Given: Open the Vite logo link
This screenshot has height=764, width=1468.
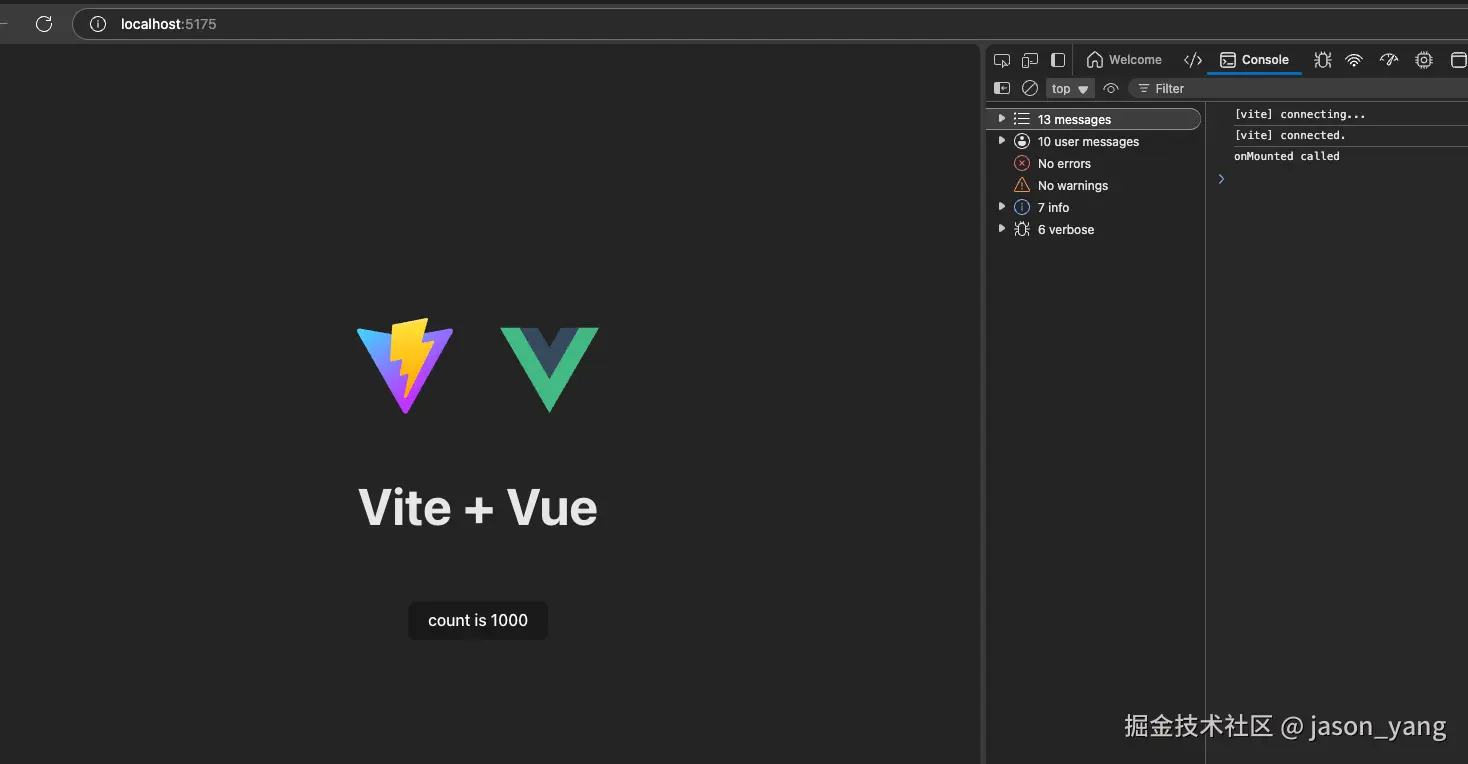Looking at the screenshot, I should pos(405,366).
